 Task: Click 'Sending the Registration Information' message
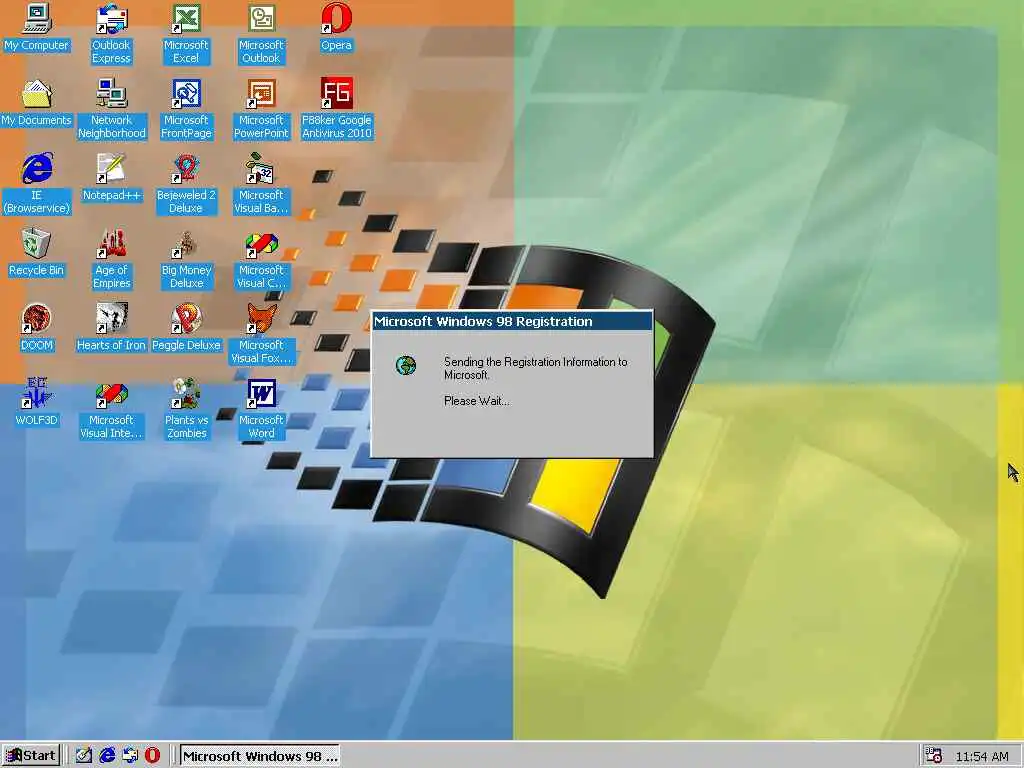tap(536, 368)
